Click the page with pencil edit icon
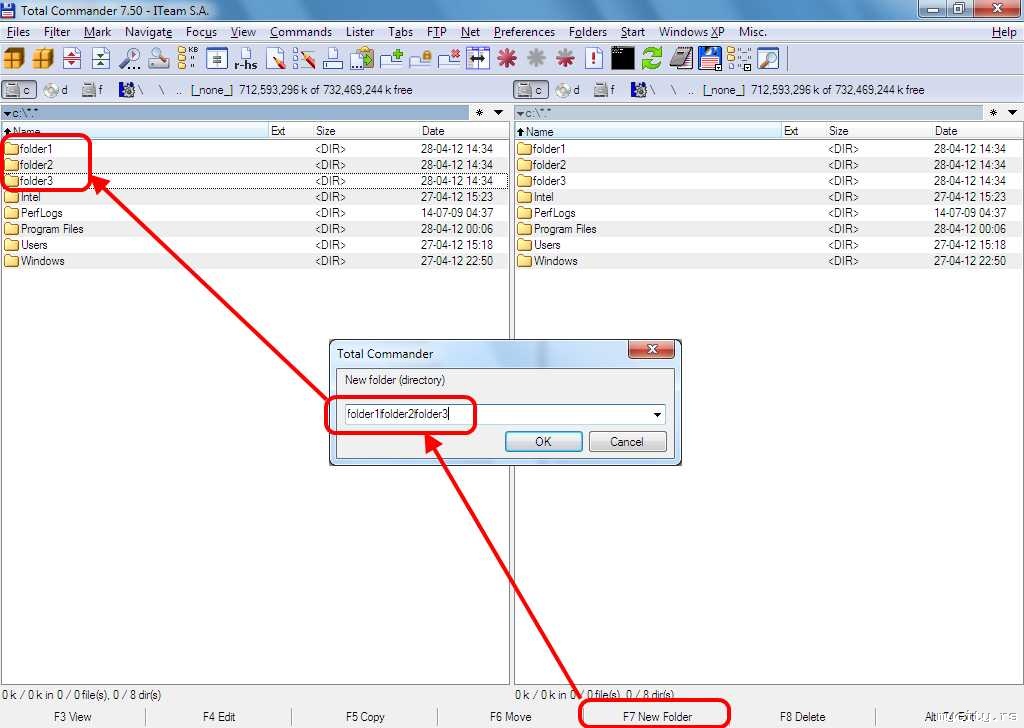1024x728 pixels. (x=276, y=59)
